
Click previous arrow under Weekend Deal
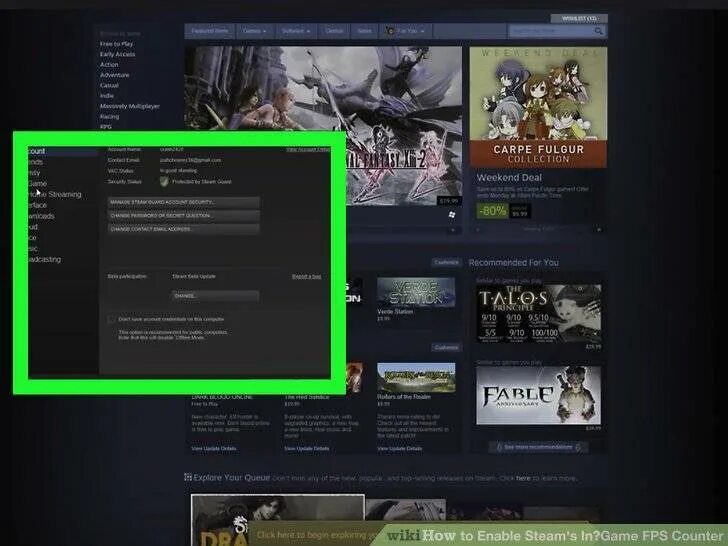478,229
